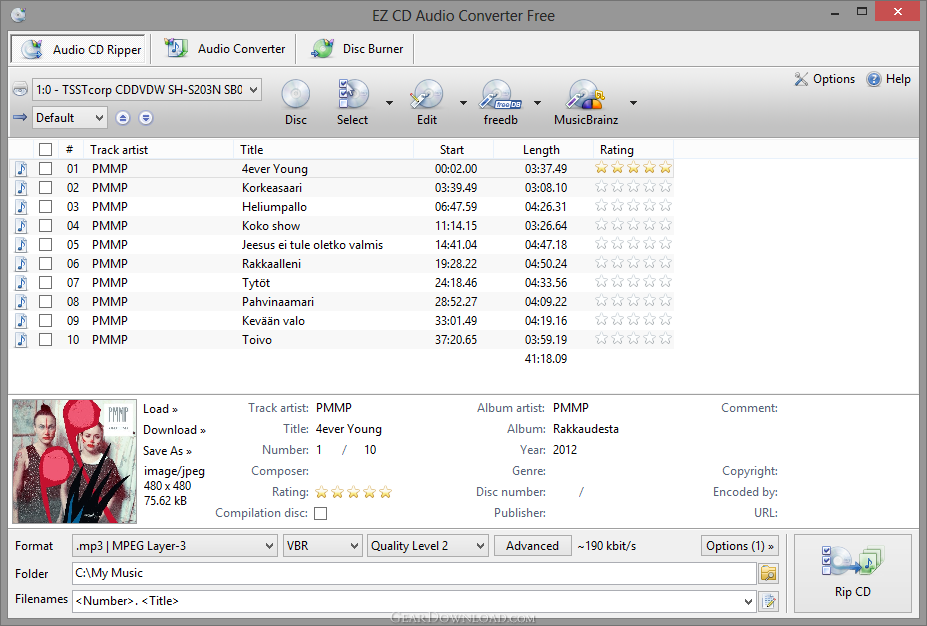Adjust the Rating stars in the metadata panel
The height and width of the screenshot is (626, 927).
(x=354, y=492)
